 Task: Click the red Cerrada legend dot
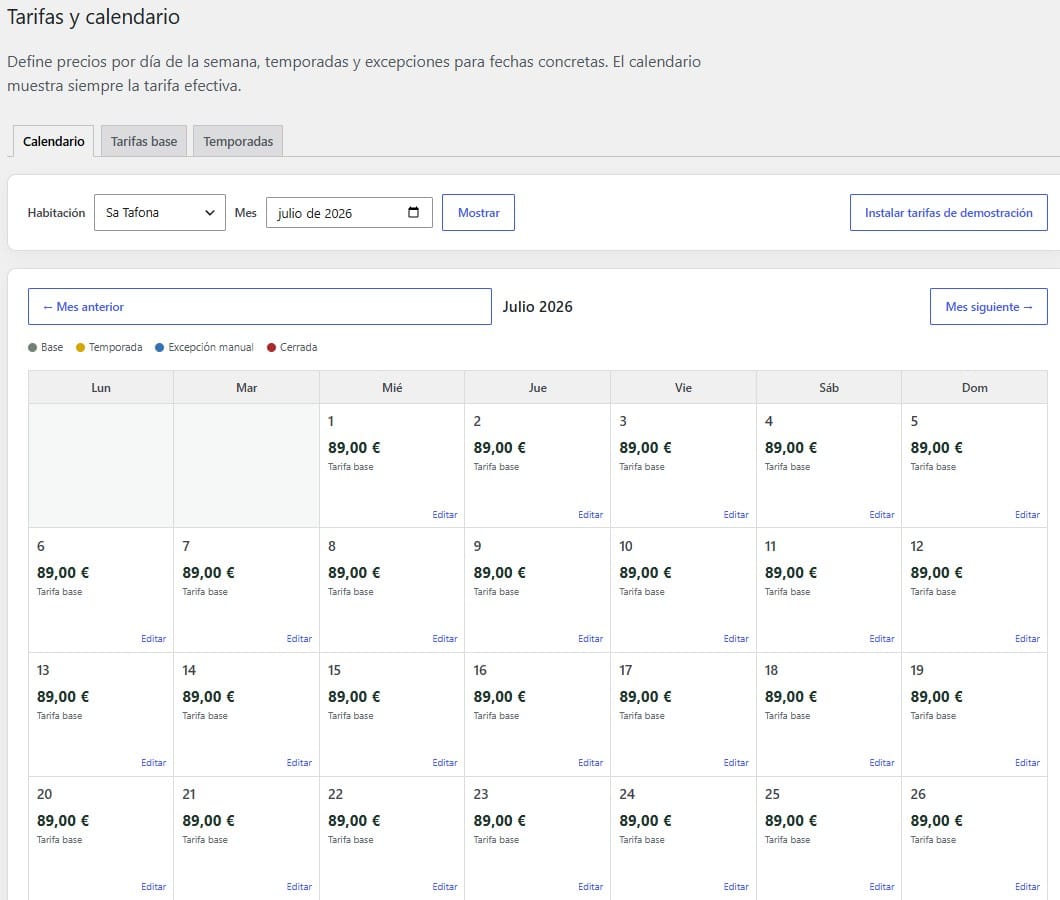(271, 347)
